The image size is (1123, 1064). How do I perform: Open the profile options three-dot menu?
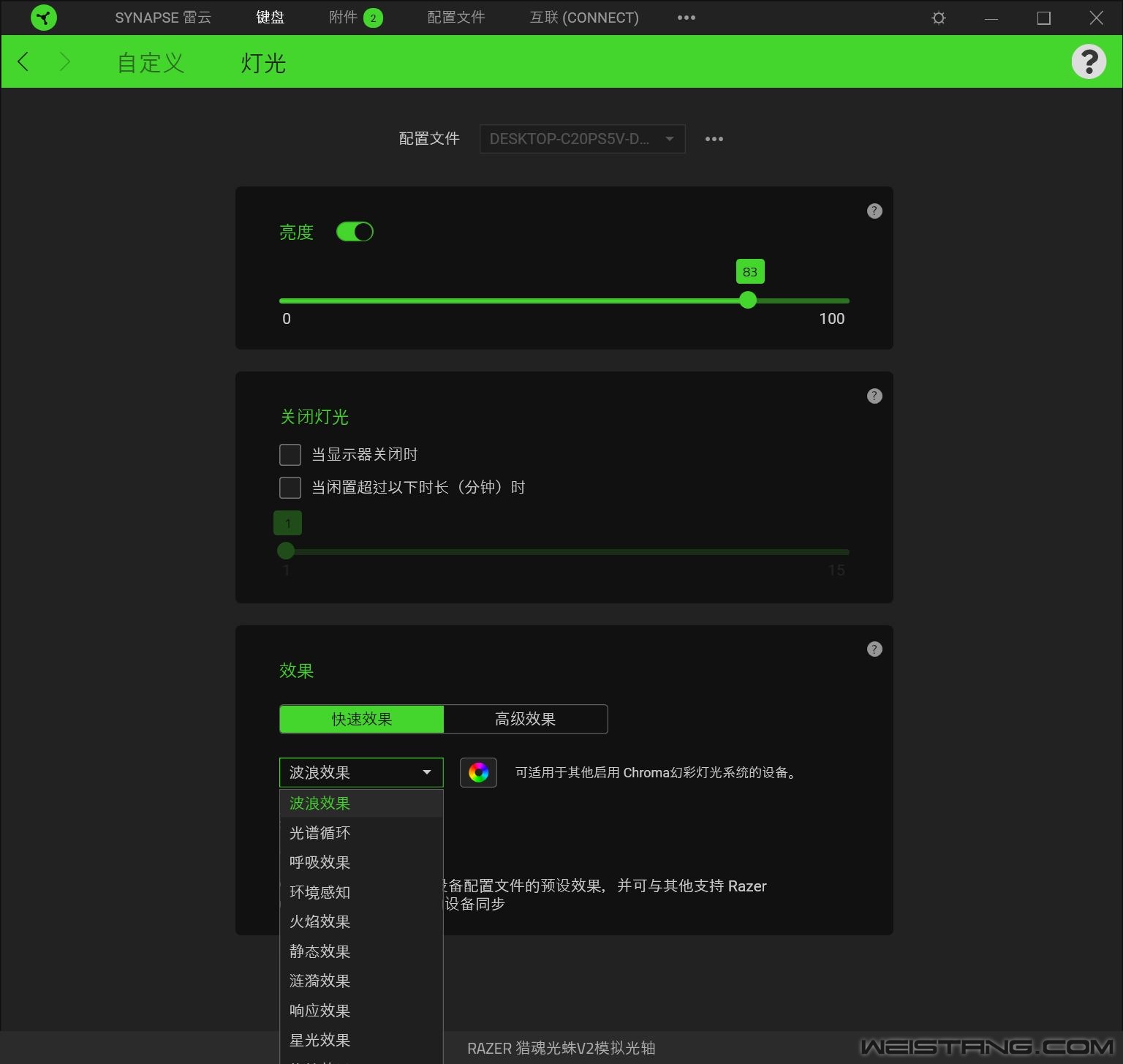714,139
